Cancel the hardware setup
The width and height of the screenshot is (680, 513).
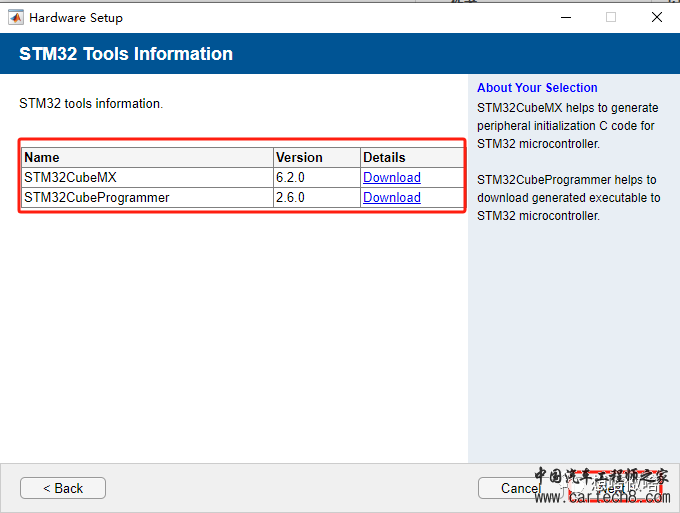520,488
